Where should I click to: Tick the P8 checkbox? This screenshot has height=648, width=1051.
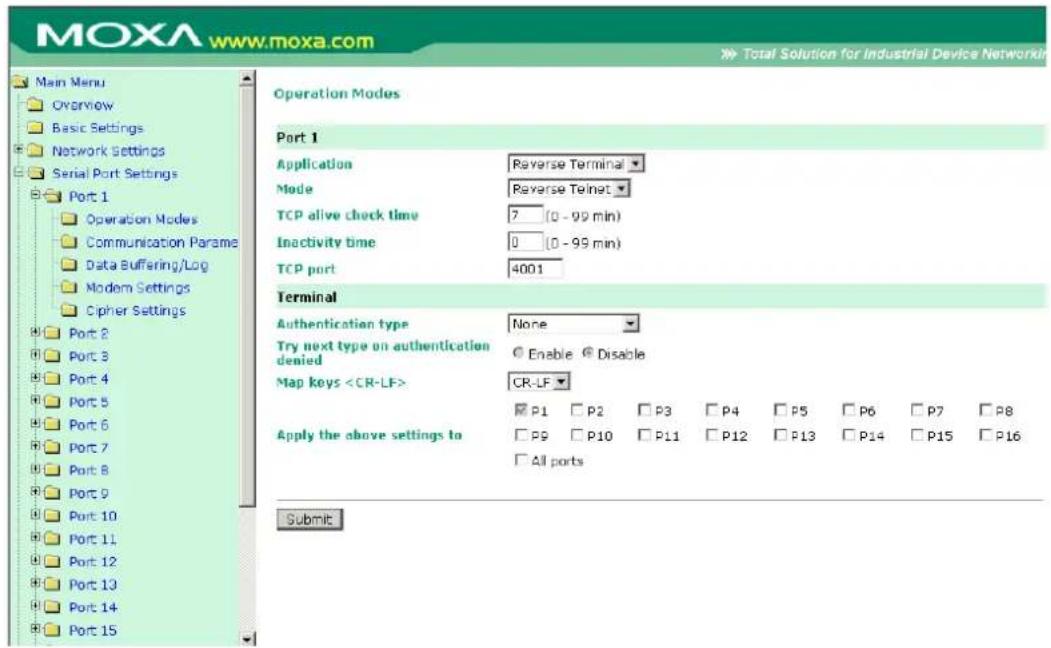click(986, 409)
